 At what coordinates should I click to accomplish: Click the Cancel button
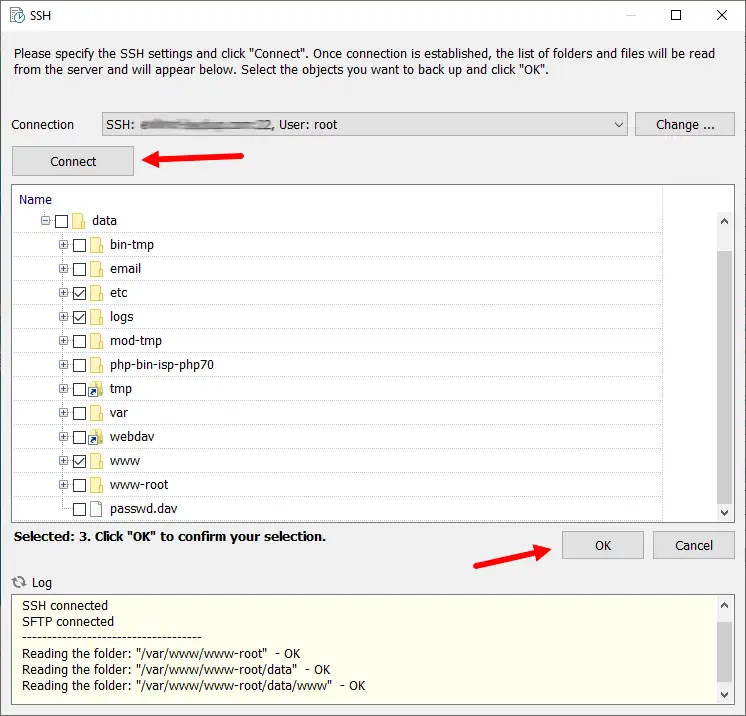[x=693, y=545]
